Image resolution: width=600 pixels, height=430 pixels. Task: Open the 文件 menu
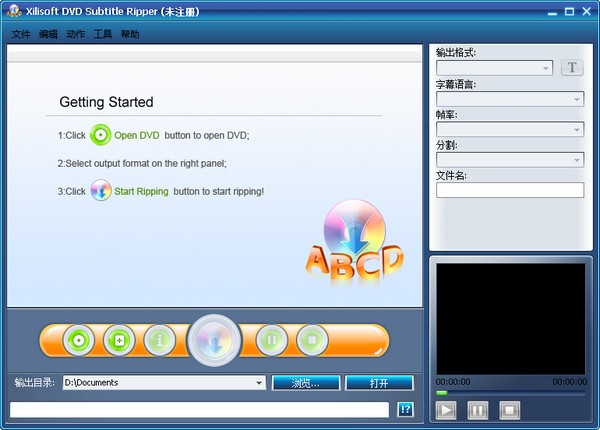[x=21, y=34]
